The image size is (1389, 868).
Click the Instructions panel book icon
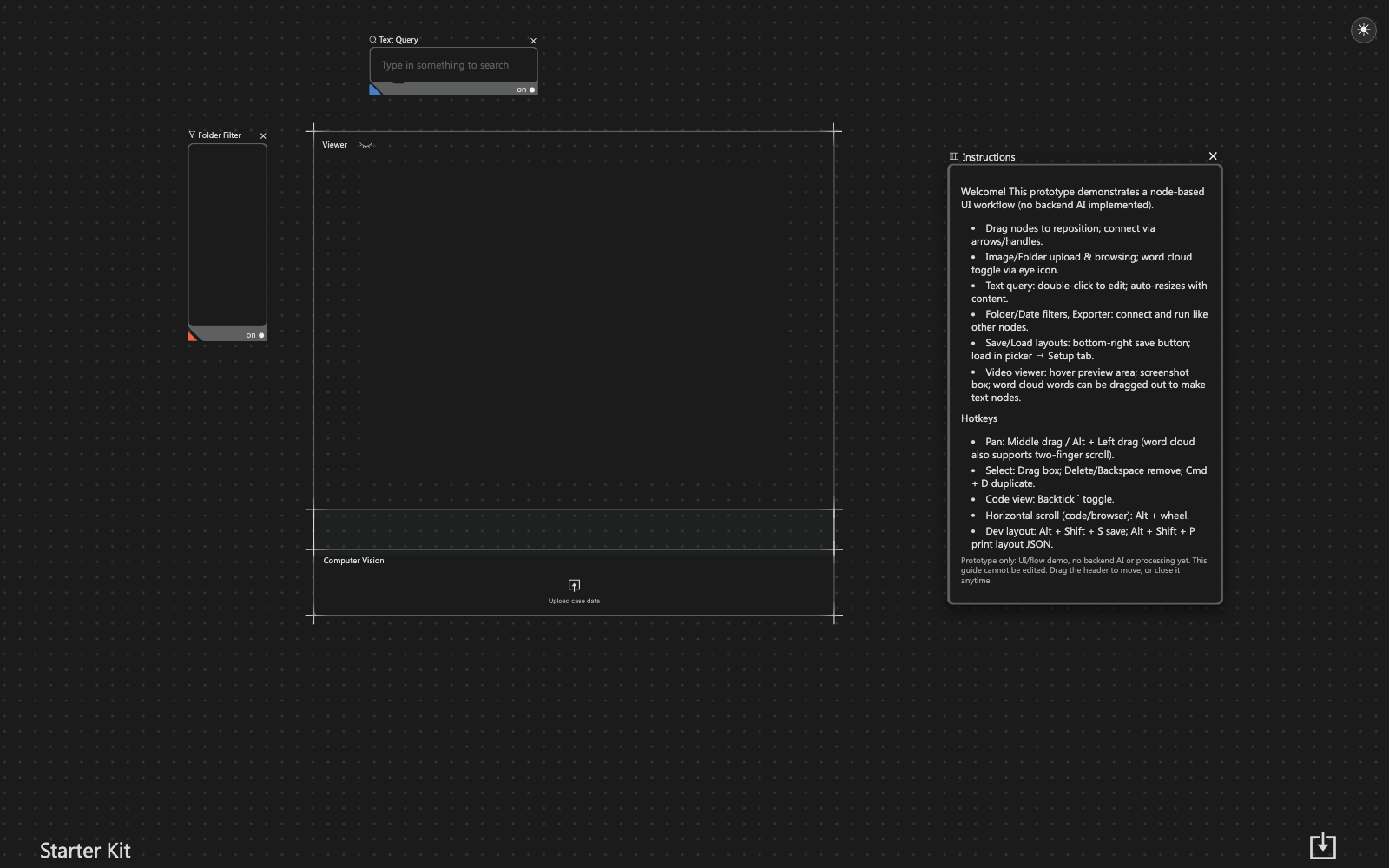coord(954,157)
